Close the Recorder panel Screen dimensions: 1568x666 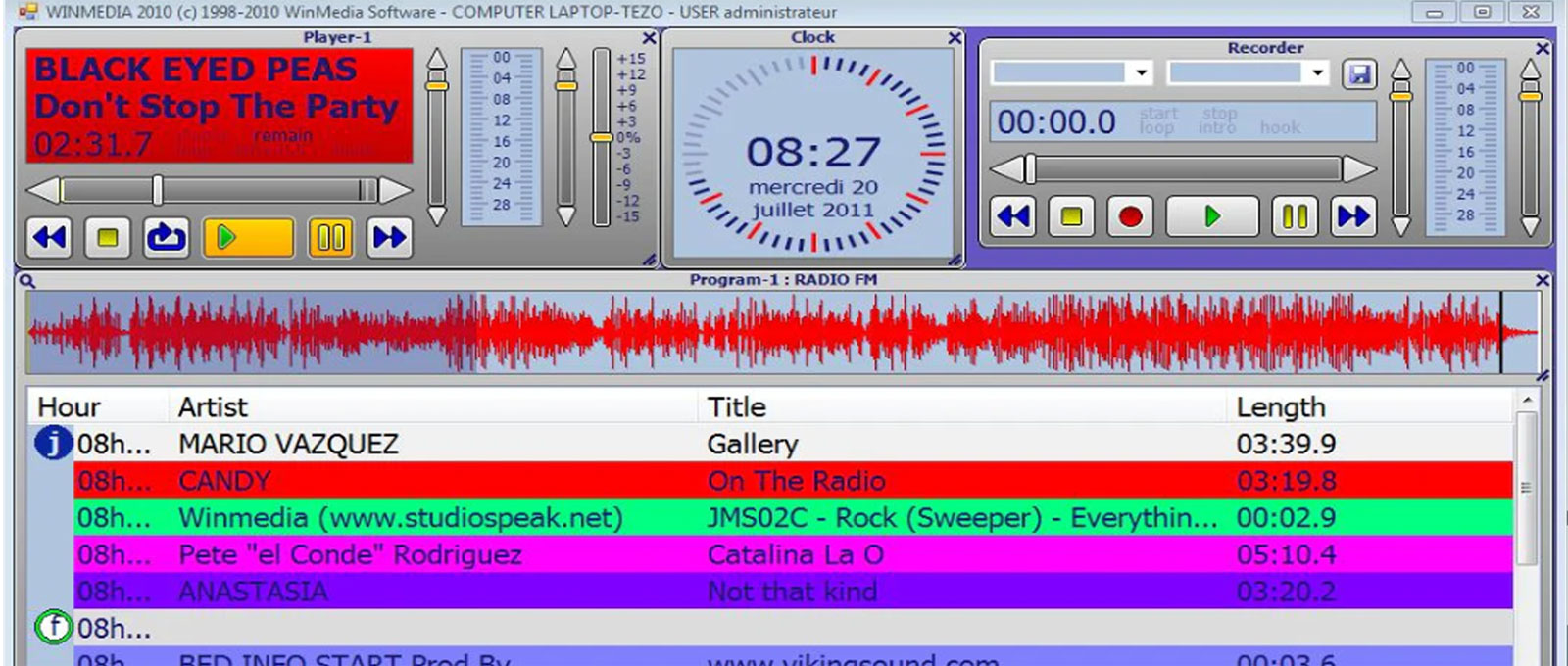pyautogui.click(x=1543, y=48)
